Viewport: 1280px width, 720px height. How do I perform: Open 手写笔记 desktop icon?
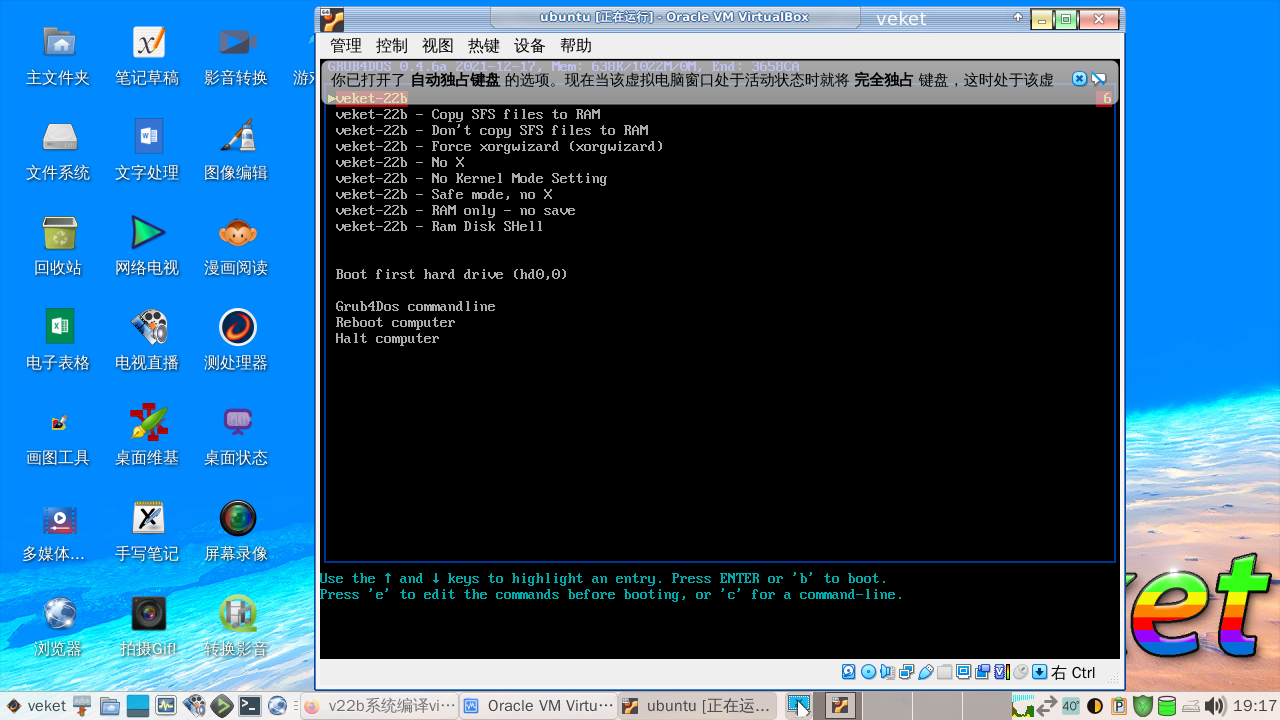(x=147, y=532)
